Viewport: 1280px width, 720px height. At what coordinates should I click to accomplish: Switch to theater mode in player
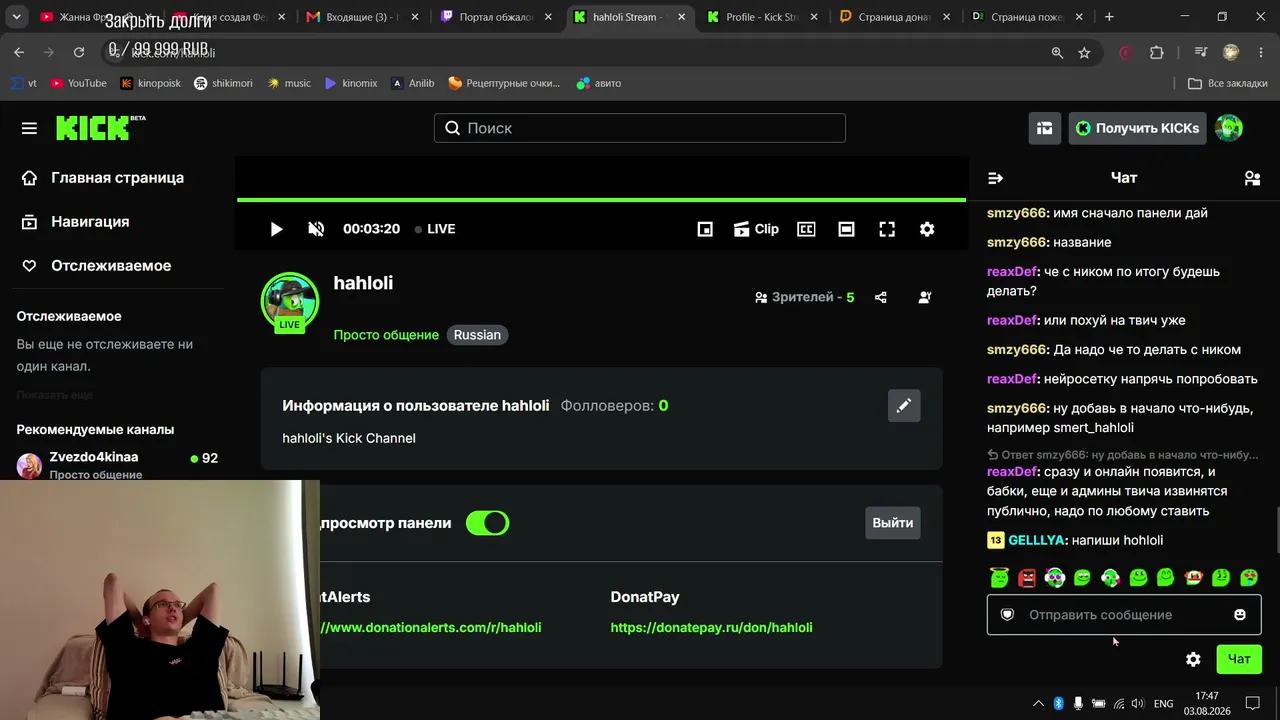846,229
